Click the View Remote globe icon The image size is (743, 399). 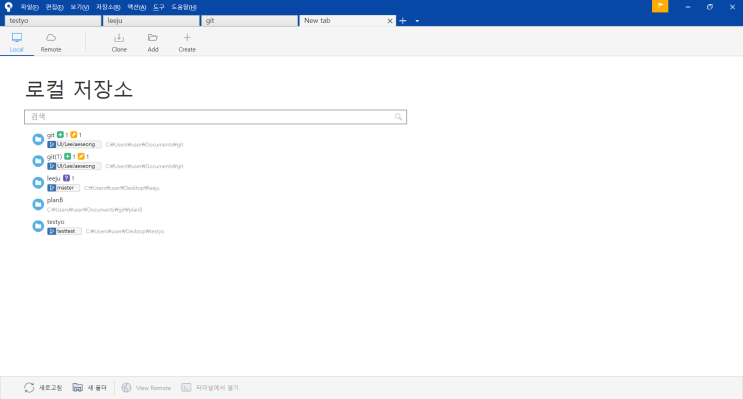pos(126,388)
